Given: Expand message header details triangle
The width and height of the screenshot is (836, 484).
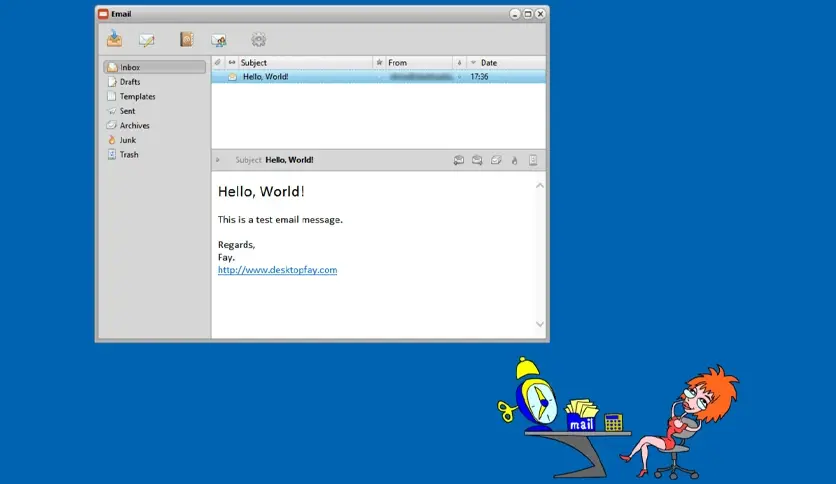Looking at the screenshot, I should pos(218,160).
